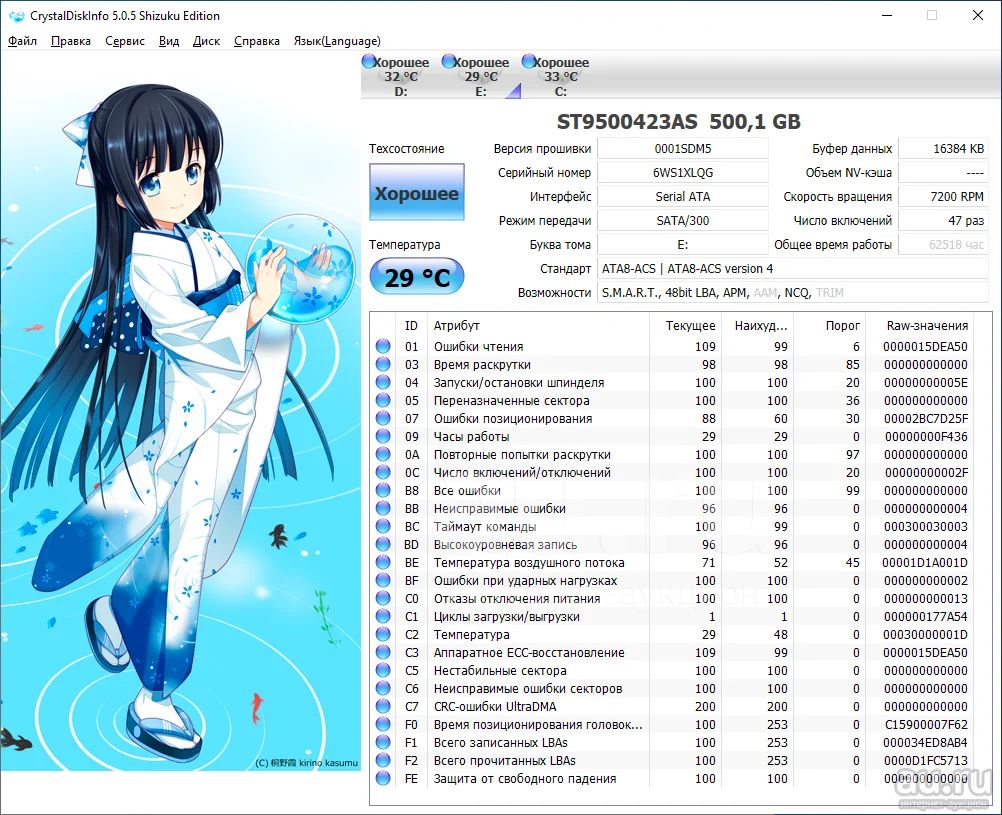This screenshot has height=815, width=1002.
Task: Select drive D: status orb in disk bar
Action: coord(369,62)
